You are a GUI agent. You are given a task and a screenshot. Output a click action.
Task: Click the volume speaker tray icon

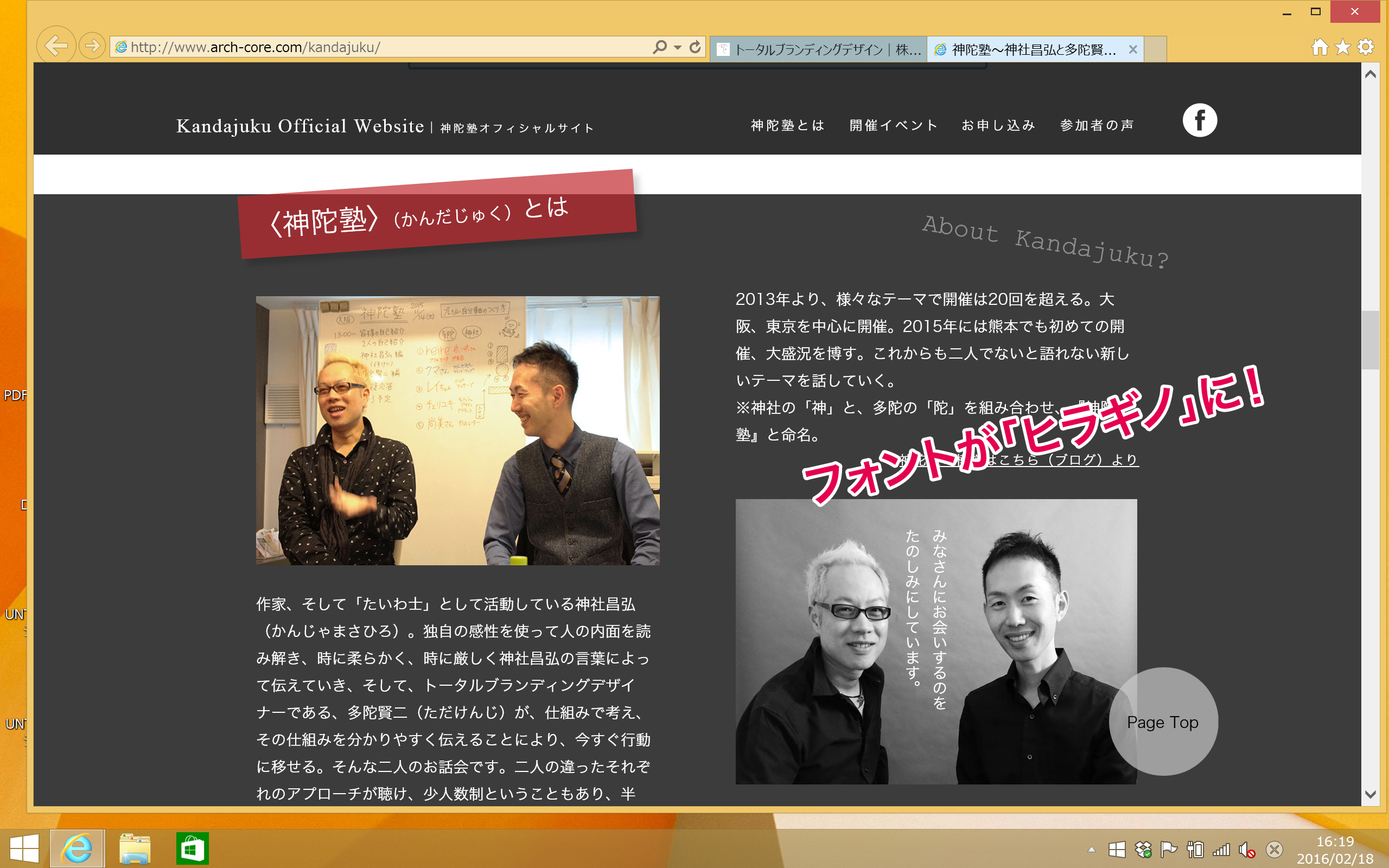1246,850
